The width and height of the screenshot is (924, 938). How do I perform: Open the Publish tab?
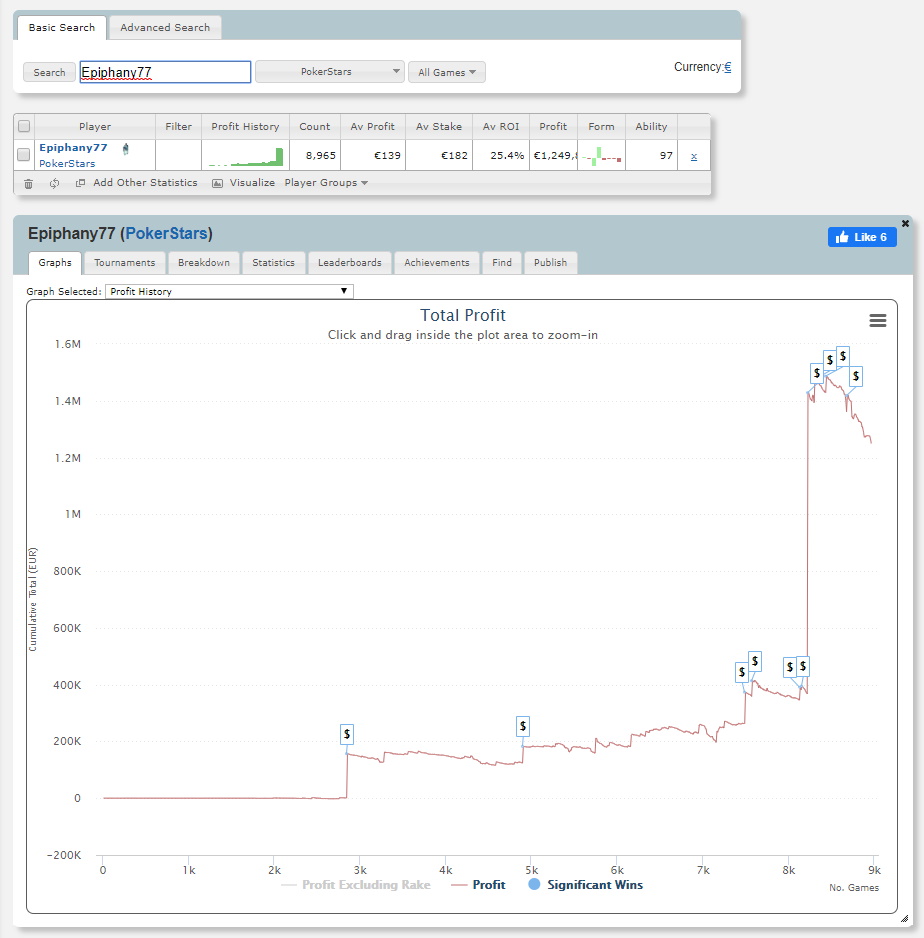click(x=550, y=263)
